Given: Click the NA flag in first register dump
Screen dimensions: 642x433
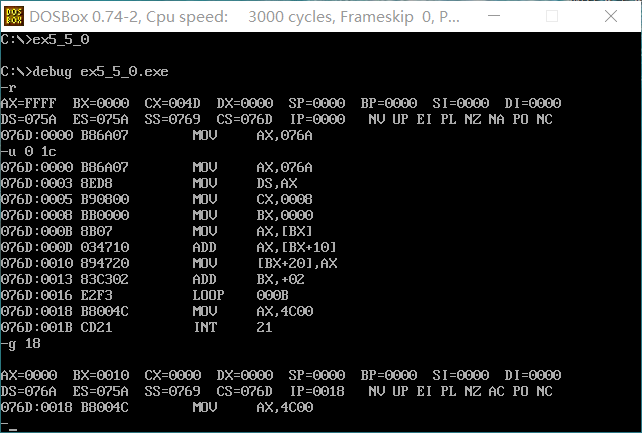Looking at the screenshot, I should (496, 119).
